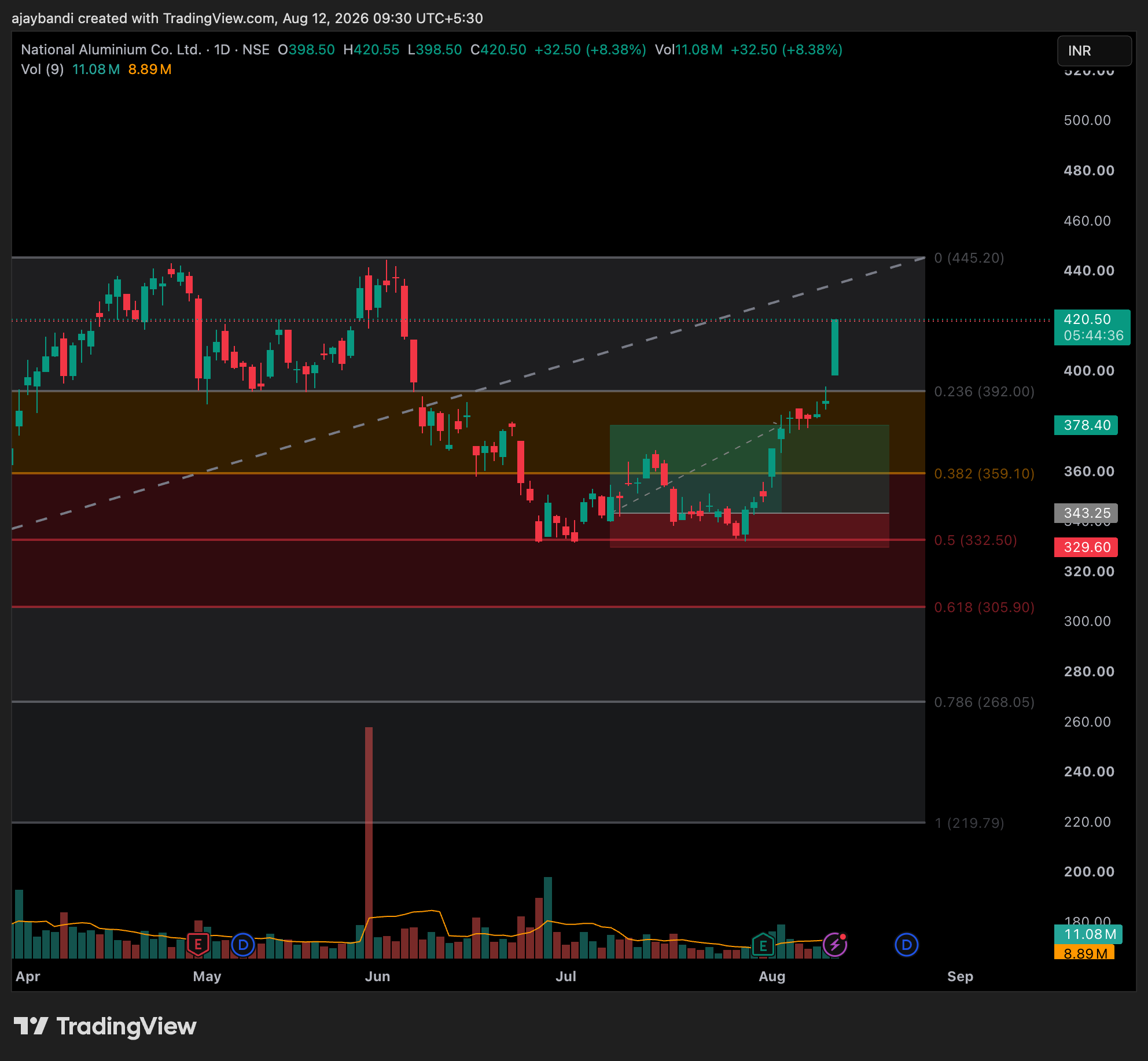Click the red 329.60 stop price label

click(x=1086, y=547)
